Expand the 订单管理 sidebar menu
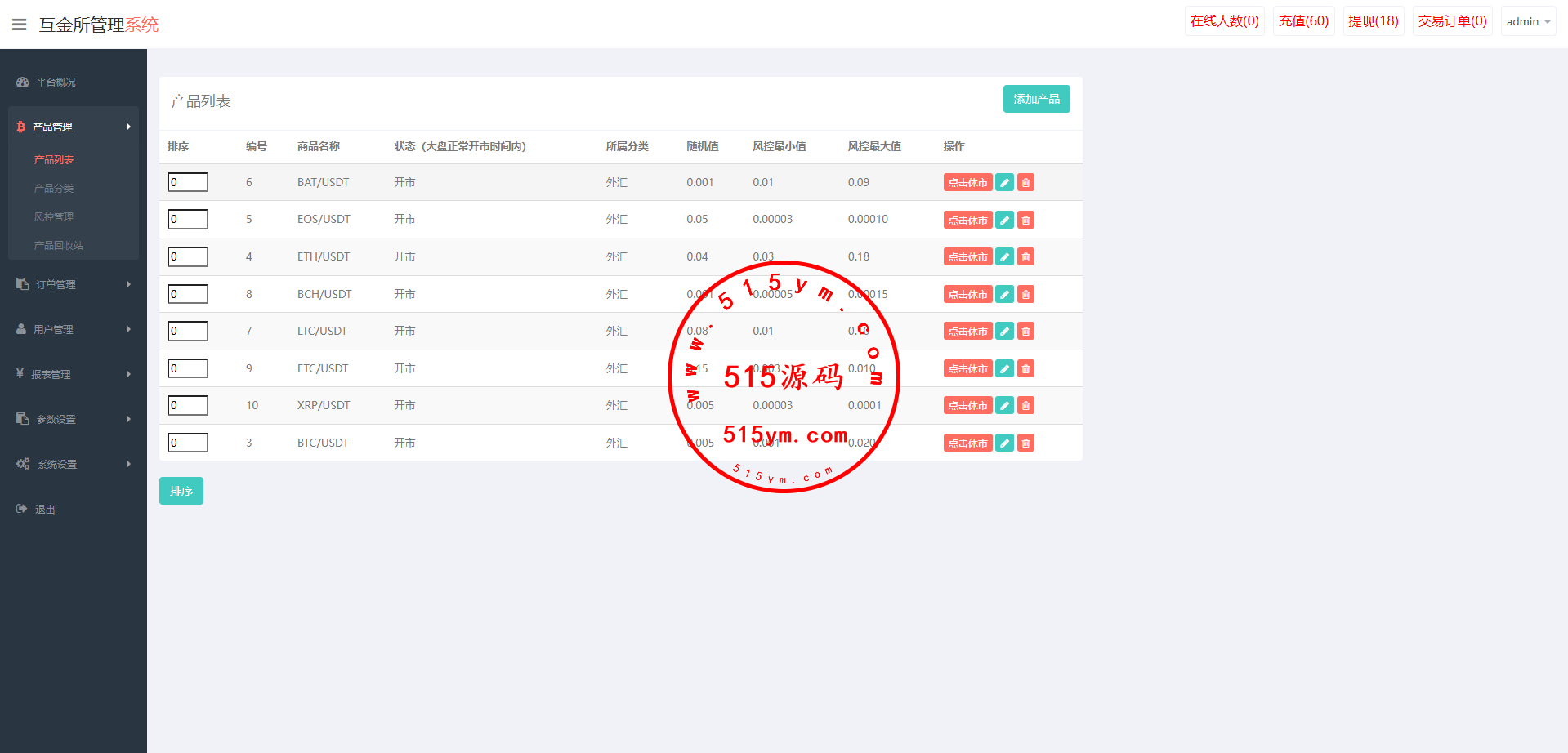The width and height of the screenshot is (1568, 753). pos(73,284)
